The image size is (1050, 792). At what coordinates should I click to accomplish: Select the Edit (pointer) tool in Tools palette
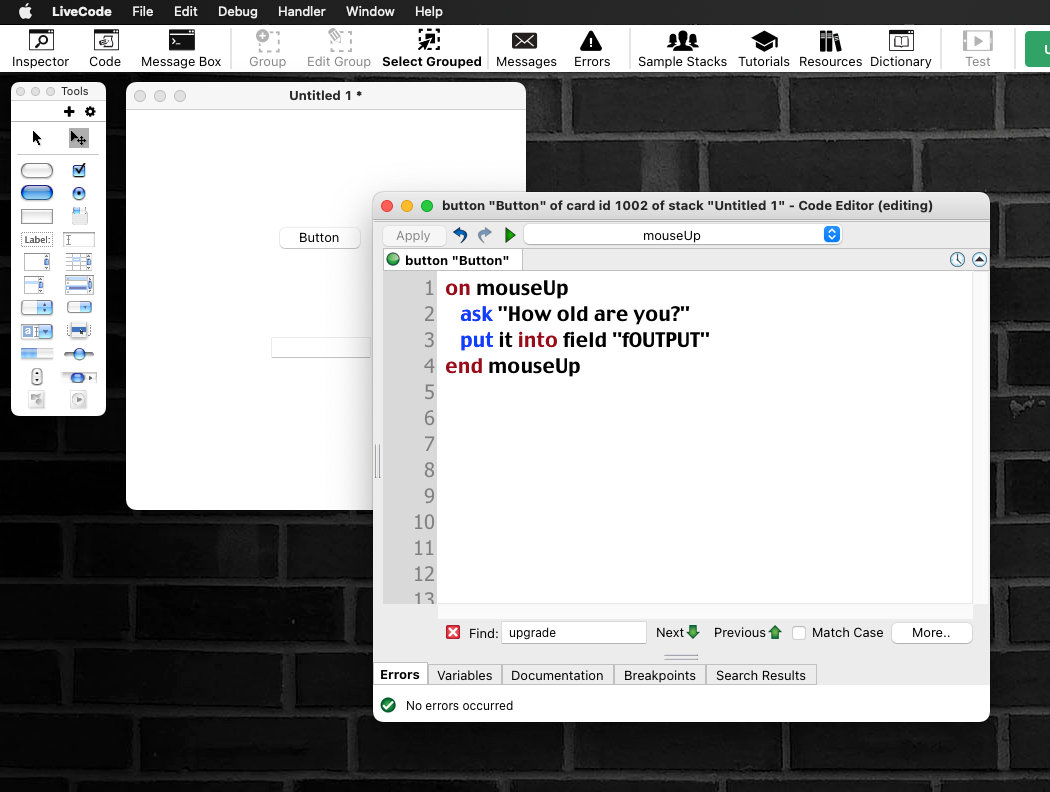(x=79, y=138)
